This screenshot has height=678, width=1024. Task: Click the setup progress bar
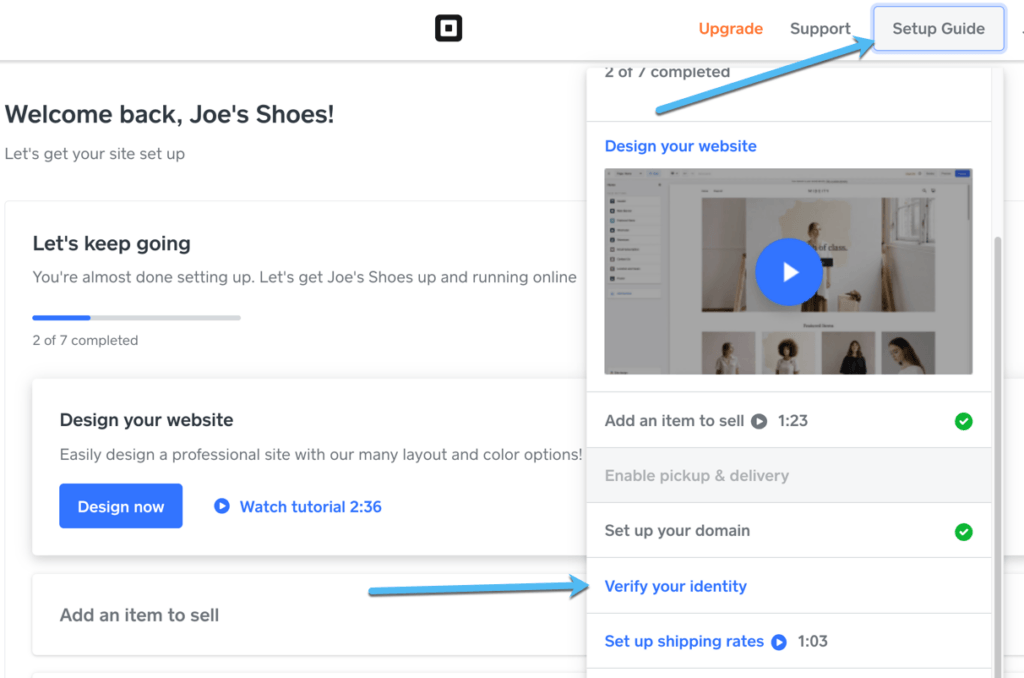pos(136,318)
